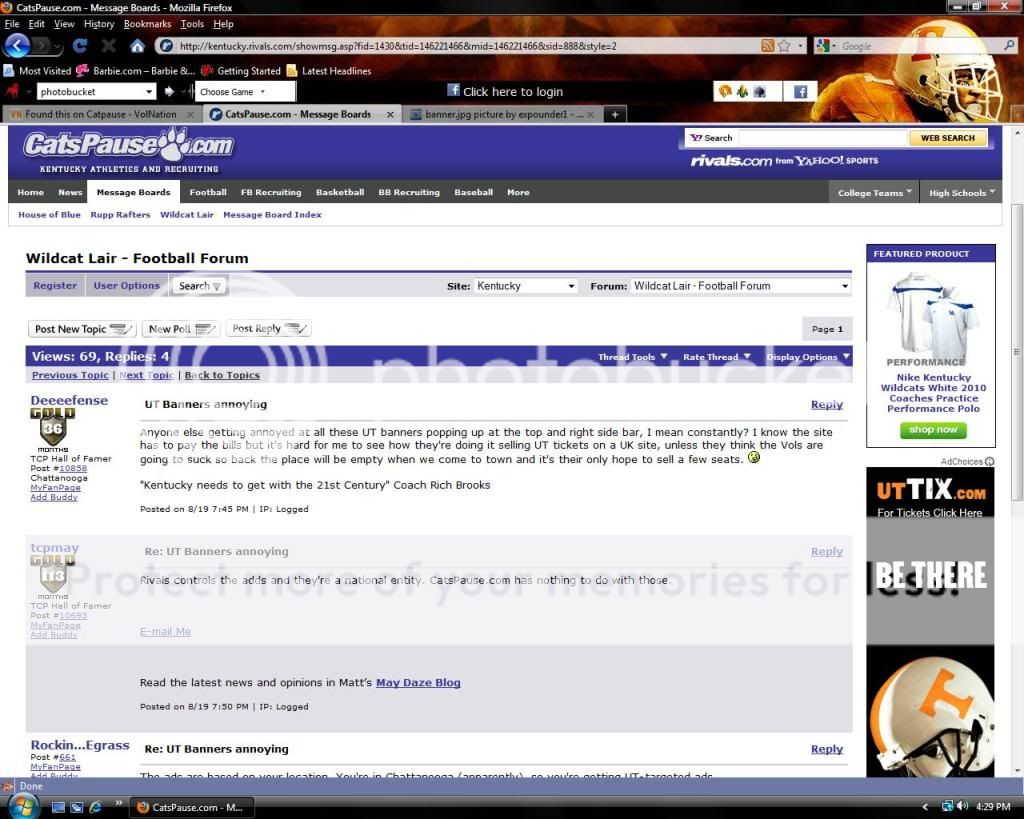Screen dimensions: 1024x819
Task: Click the Gold 36 months badge under Deeeefense
Action: click(52, 428)
